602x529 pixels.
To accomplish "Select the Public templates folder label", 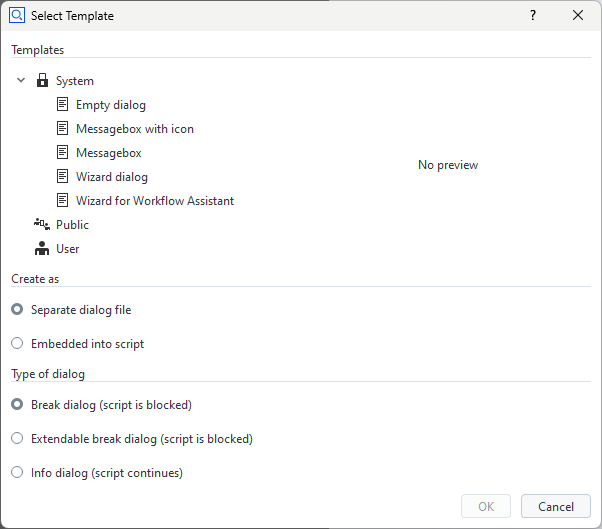I will 72,225.
